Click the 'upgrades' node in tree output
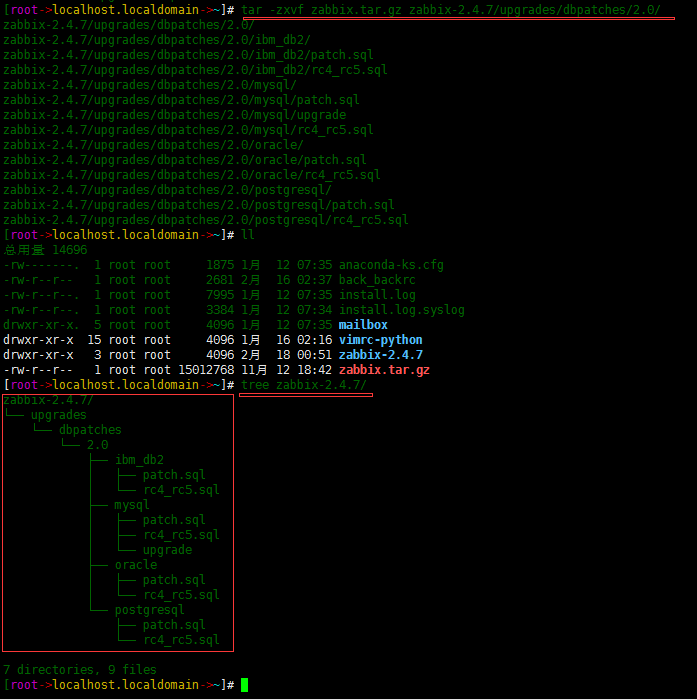The width and height of the screenshot is (697, 700). coord(58,415)
